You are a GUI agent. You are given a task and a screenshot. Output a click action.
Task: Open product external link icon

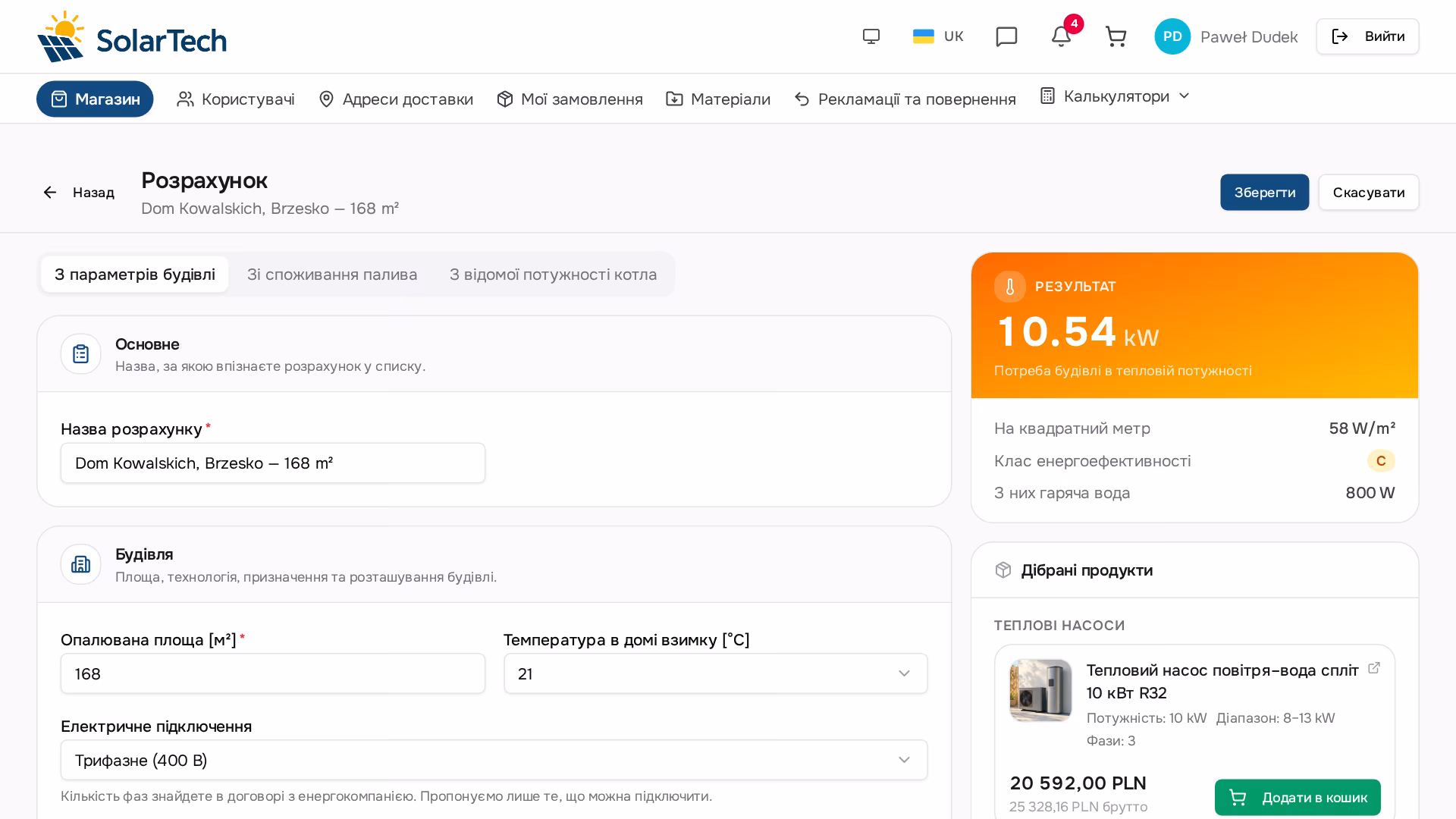pos(1374,668)
